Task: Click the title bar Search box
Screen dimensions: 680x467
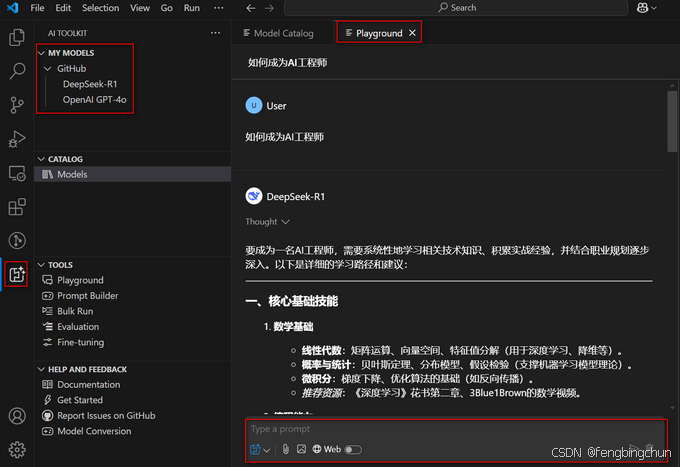Action: 456,8
